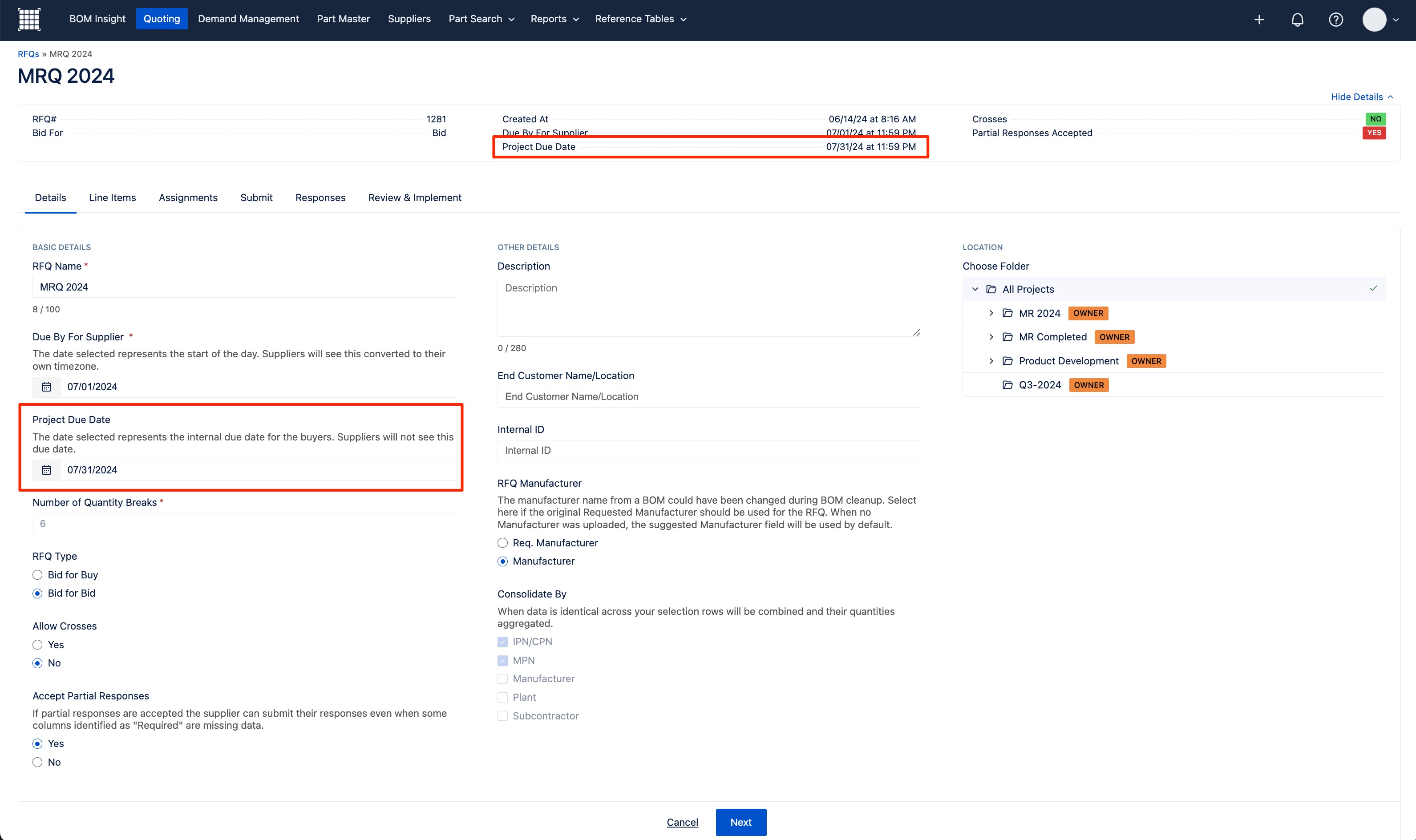Open the Suppliers menu item
This screenshot has width=1416, height=840.
click(409, 19)
